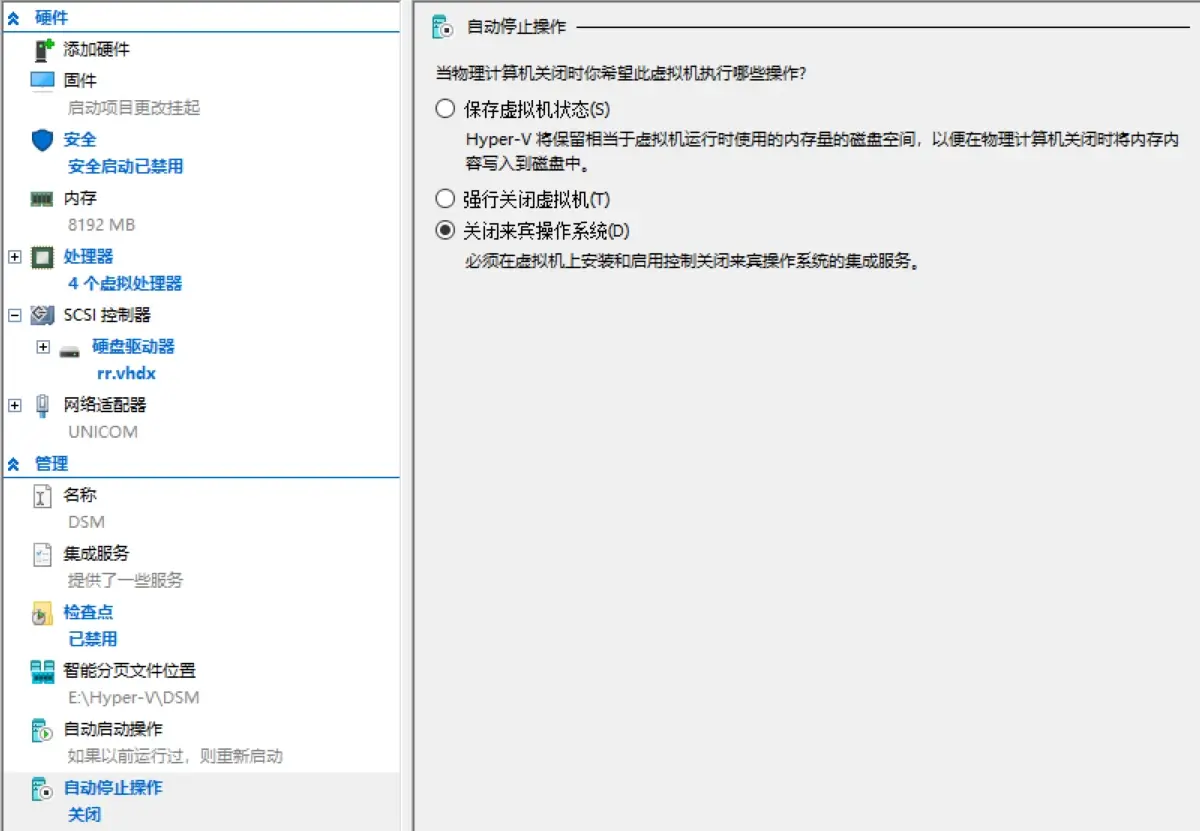The image size is (1200, 831).
Task: Collapse the Management (管理) section header
Action: [x=14, y=464]
